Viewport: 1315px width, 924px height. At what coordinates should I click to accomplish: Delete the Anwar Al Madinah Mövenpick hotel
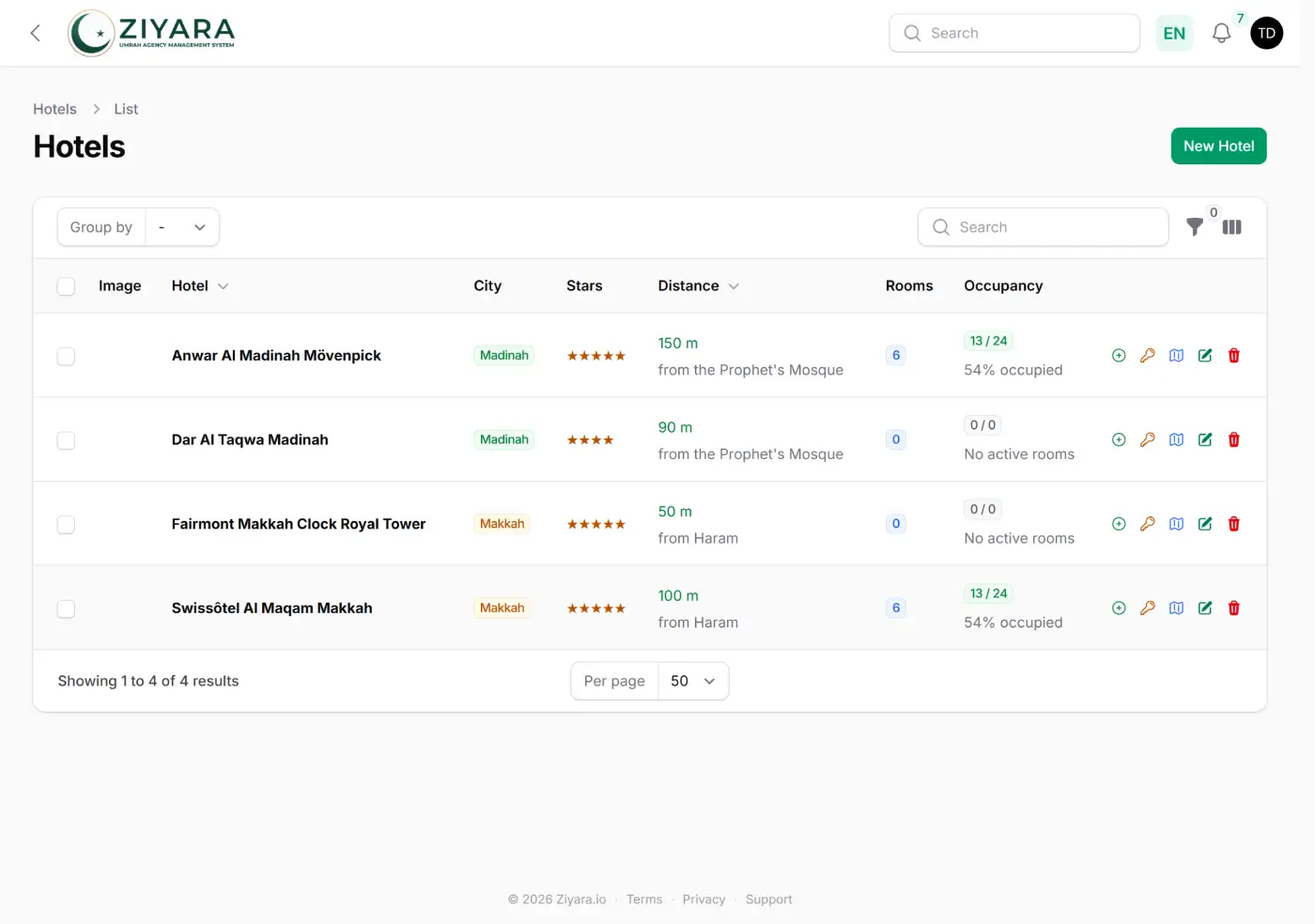coord(1234,356)
